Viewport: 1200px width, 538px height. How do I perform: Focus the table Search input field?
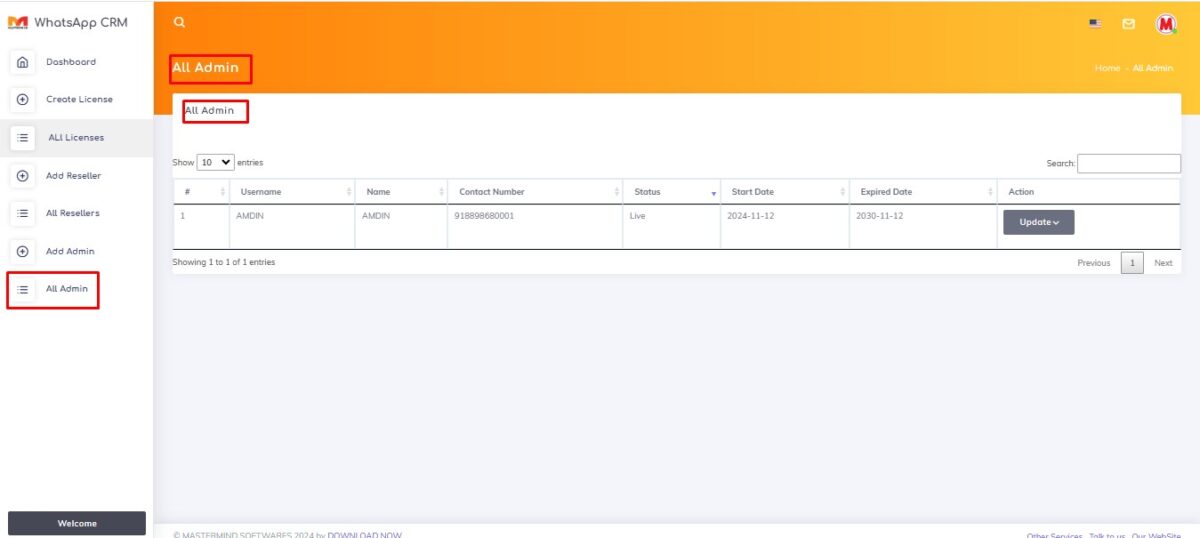click(1128, 163)
